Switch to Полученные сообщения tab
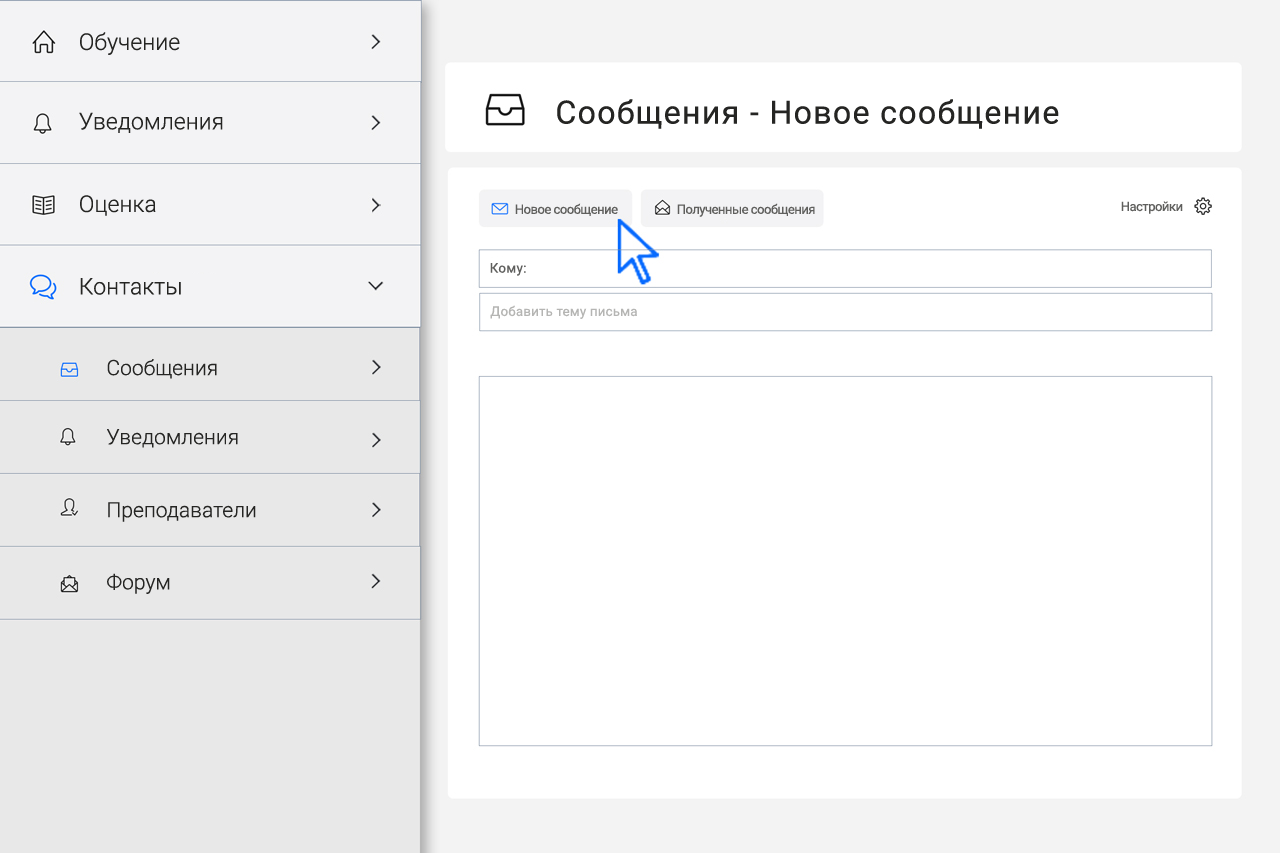 pos(732,208)
